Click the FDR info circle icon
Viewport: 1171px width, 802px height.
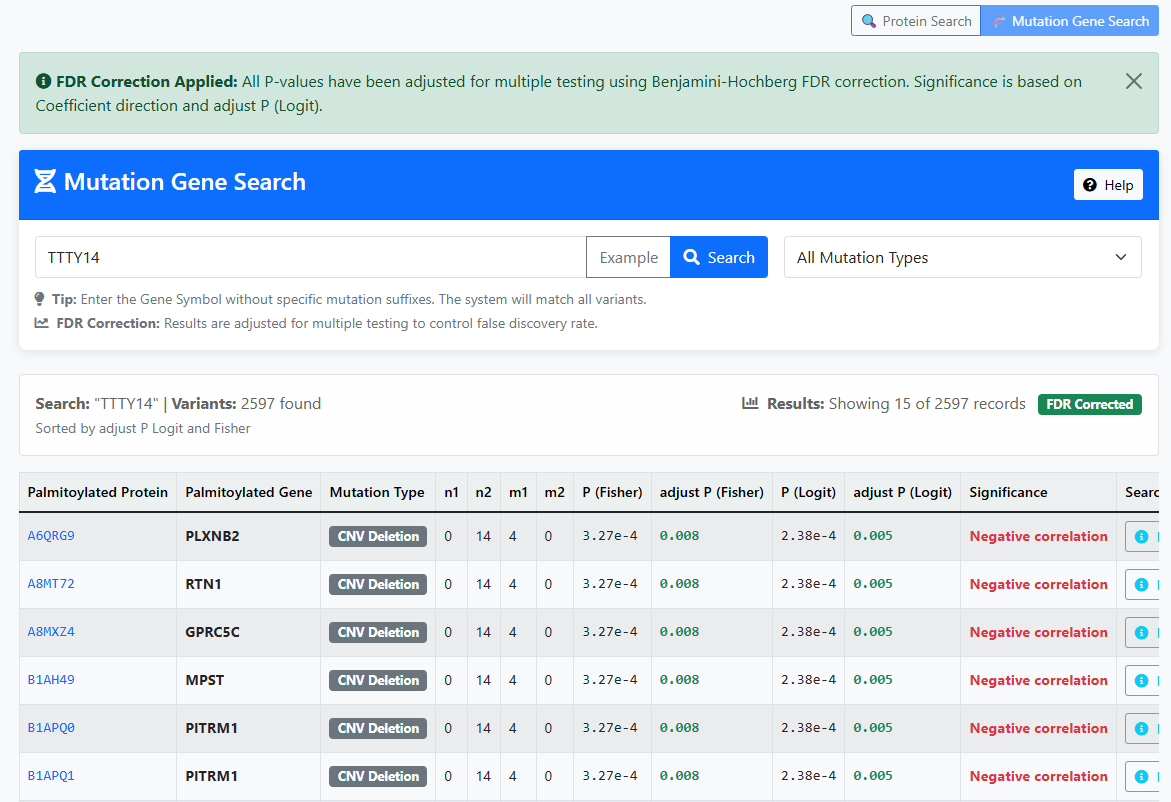coord(43,81)
